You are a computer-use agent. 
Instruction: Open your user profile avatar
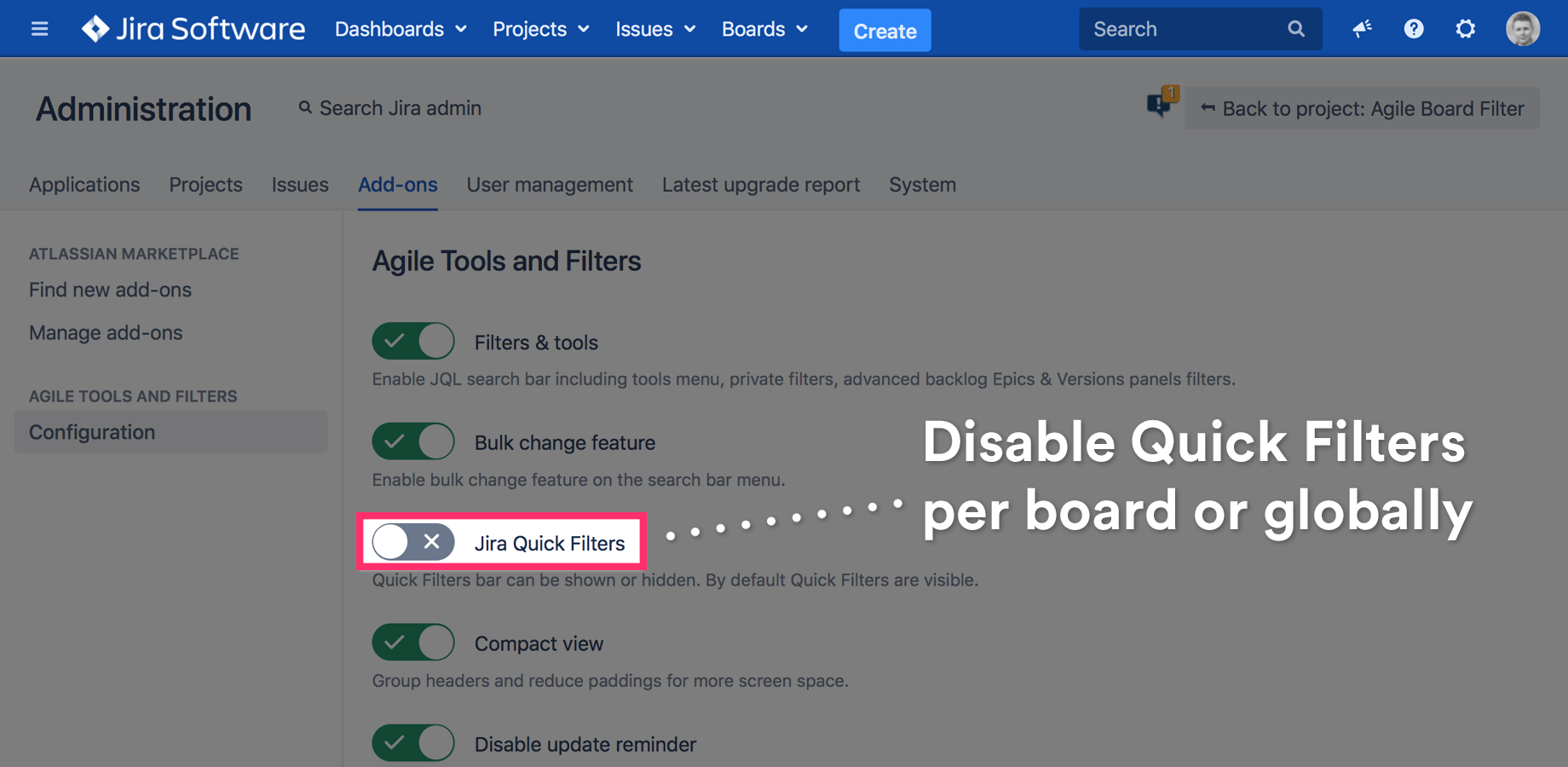pyautogui.click(x=1522, y=28)
